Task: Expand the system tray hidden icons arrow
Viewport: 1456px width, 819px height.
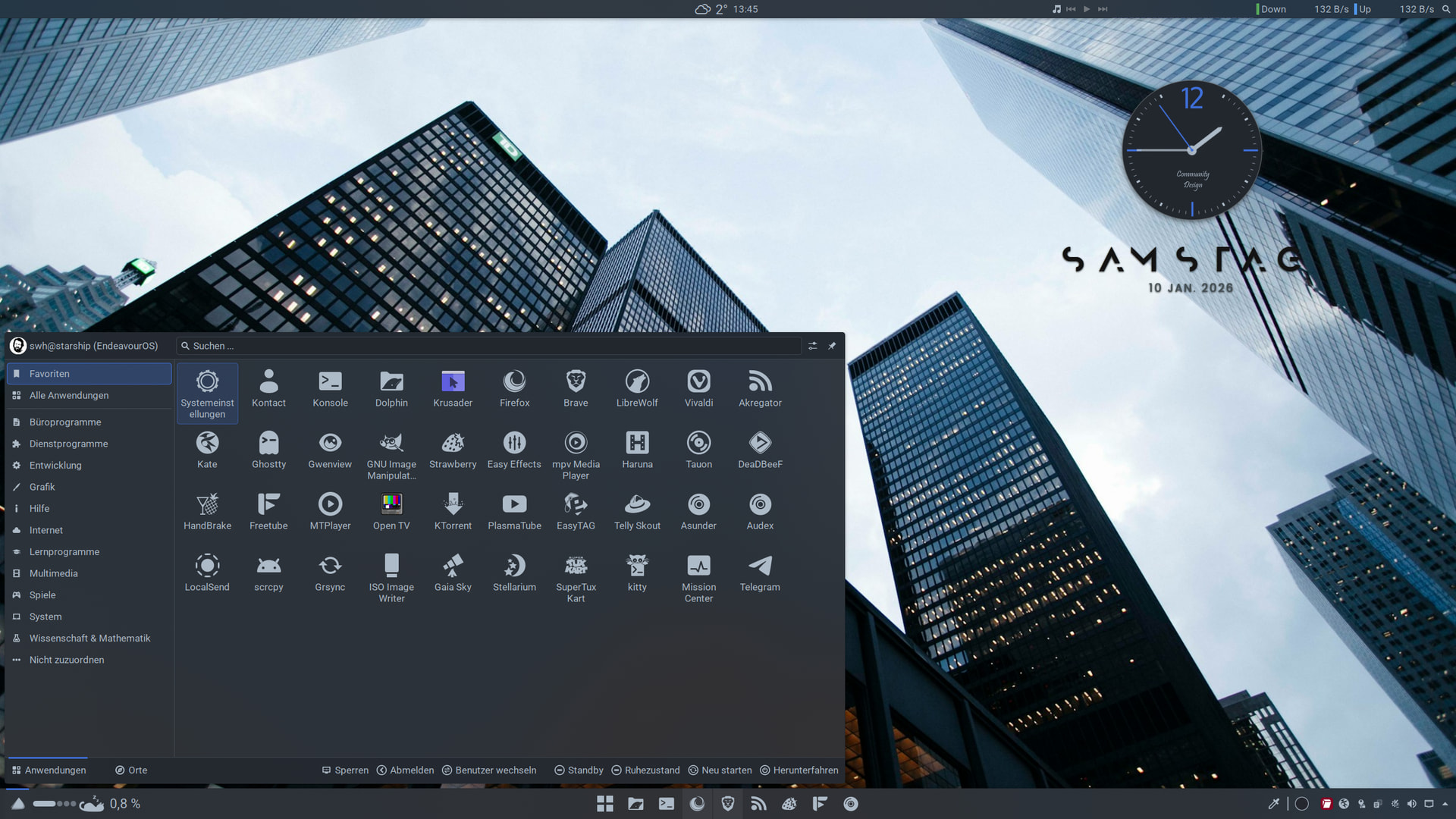Action: tap(1445, 804)
